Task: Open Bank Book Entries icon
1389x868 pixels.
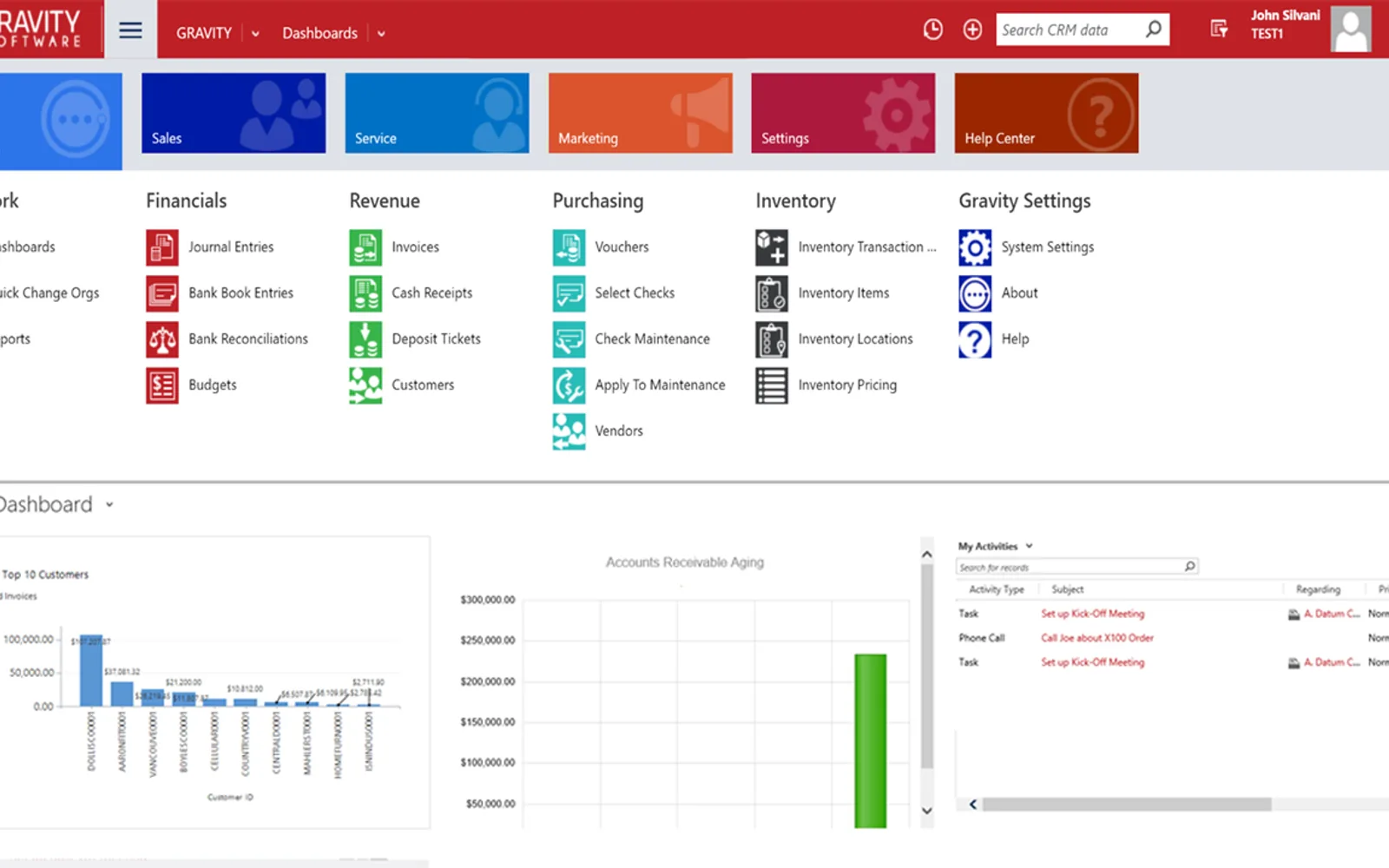Action: tap(162, 293)
